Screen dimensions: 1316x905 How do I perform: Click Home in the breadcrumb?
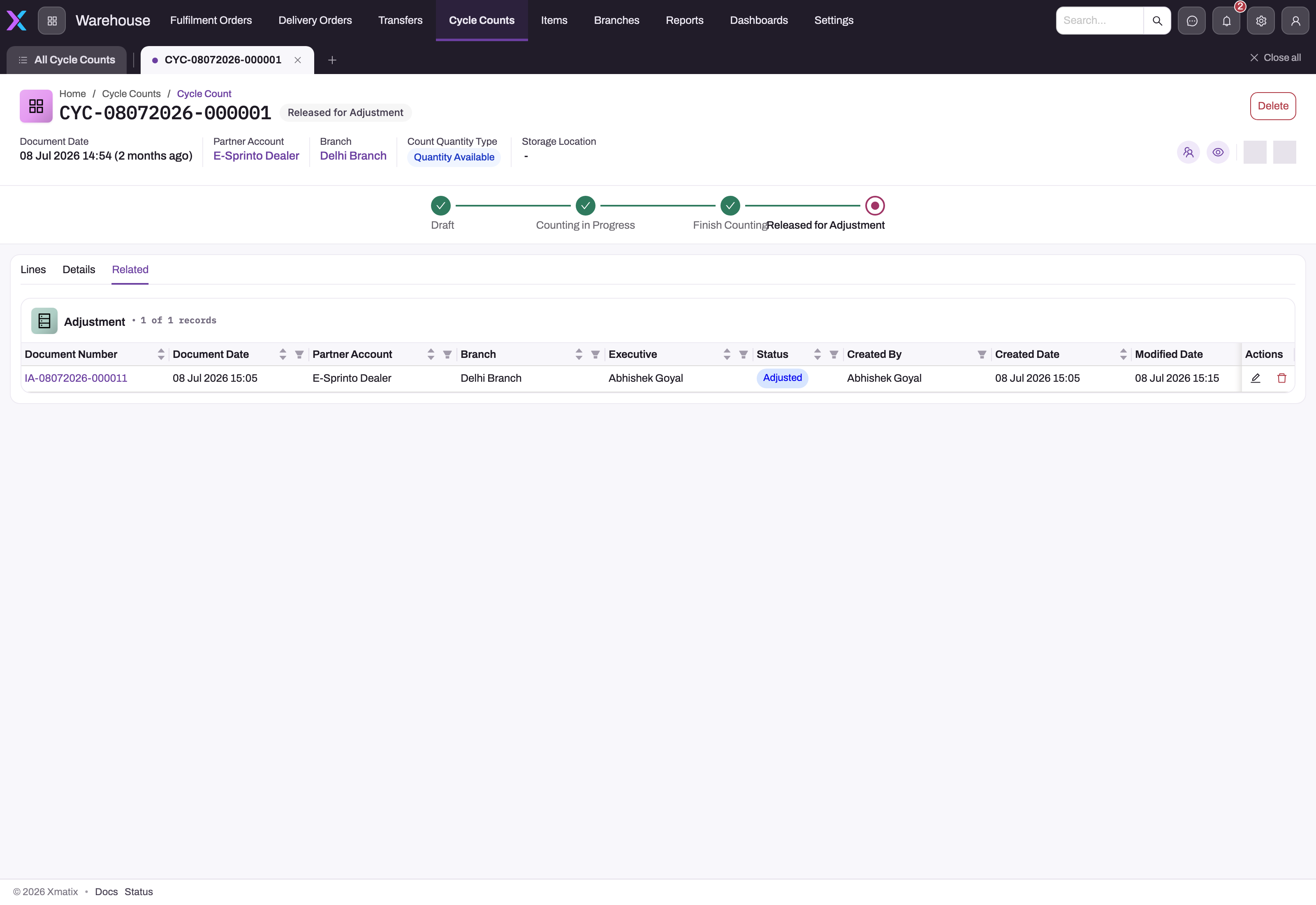pos(72,94)
